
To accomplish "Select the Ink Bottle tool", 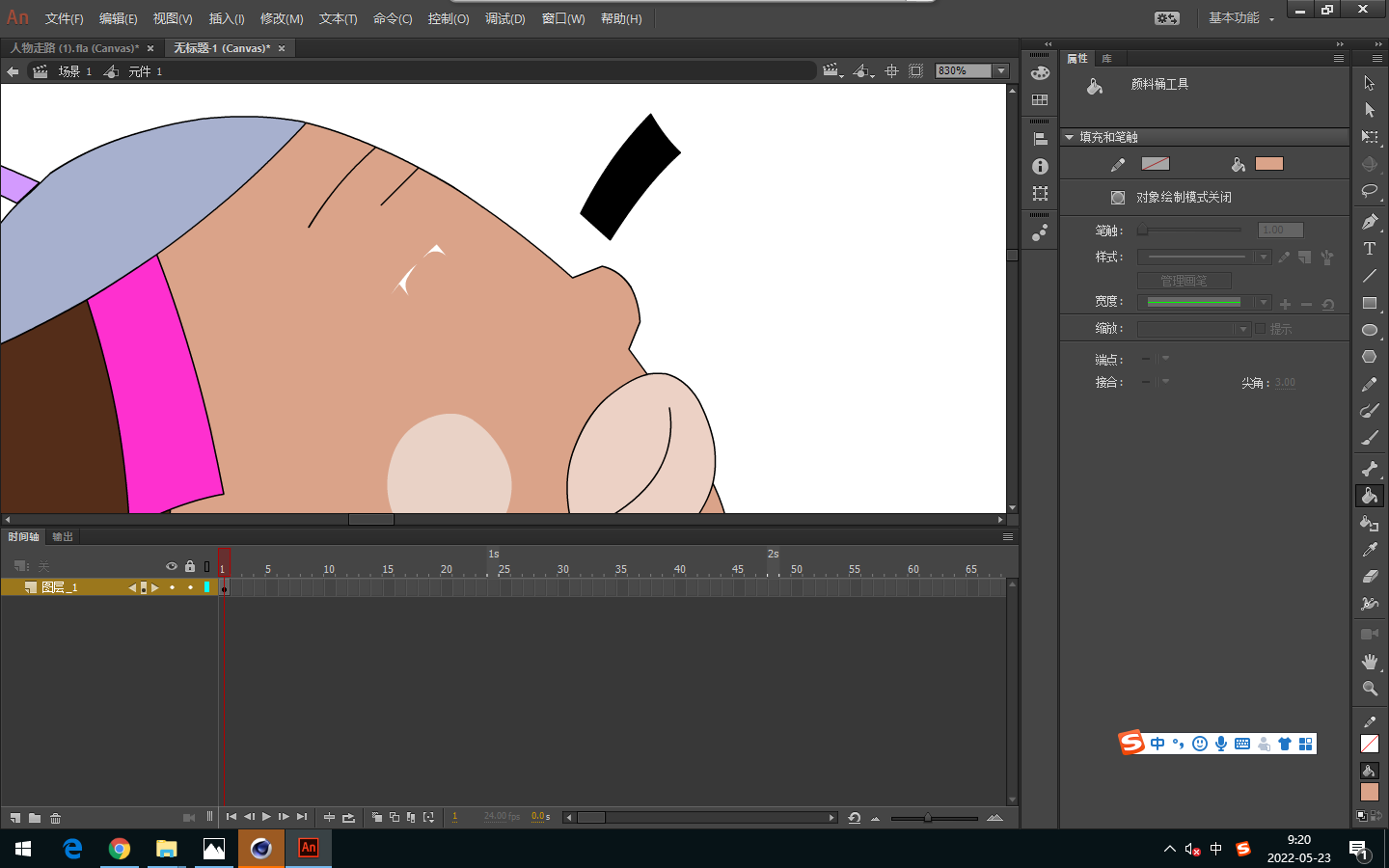I will (1370, 523).
